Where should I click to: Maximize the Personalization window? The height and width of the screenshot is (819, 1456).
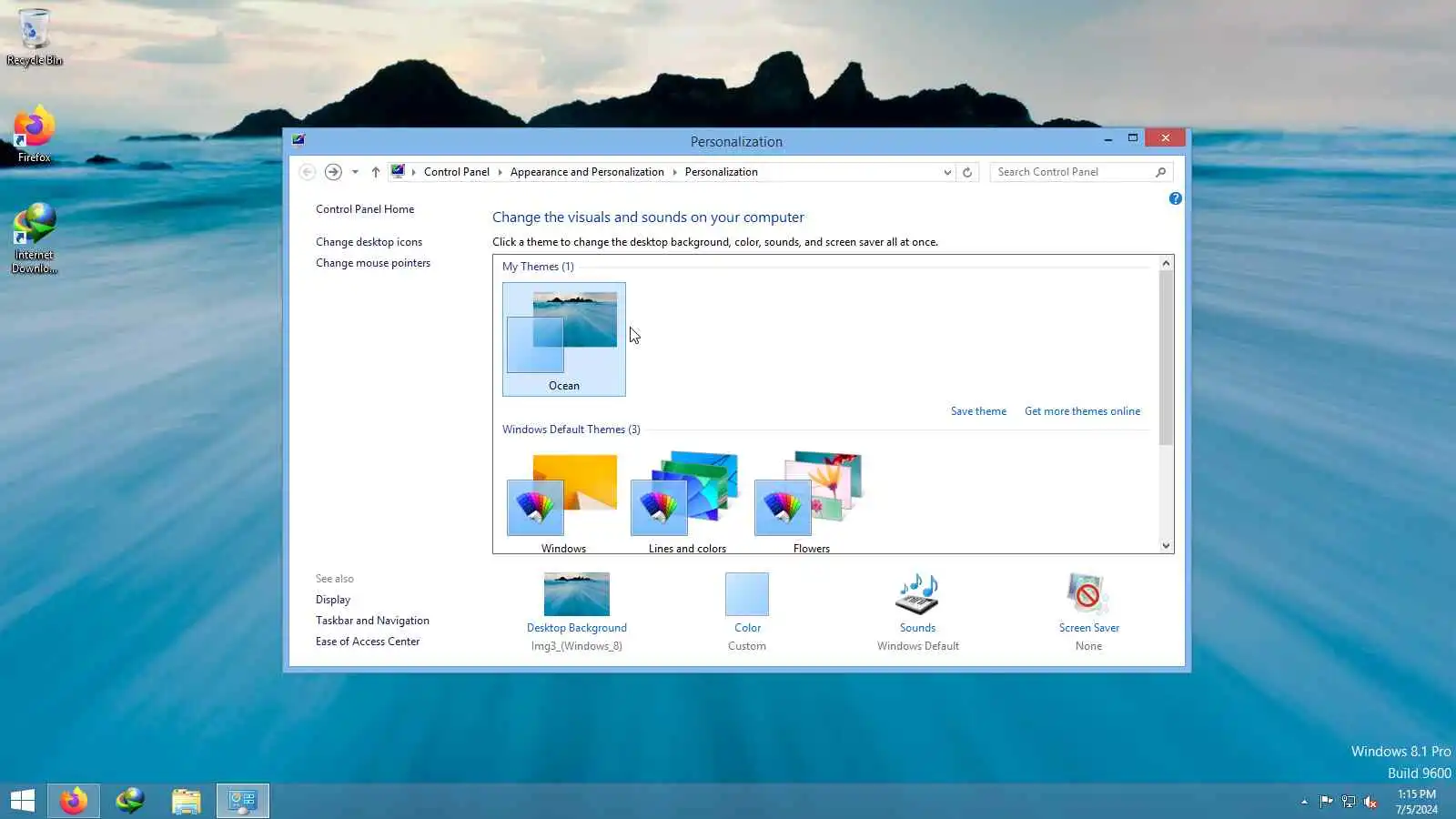(x=1133, y=138)
